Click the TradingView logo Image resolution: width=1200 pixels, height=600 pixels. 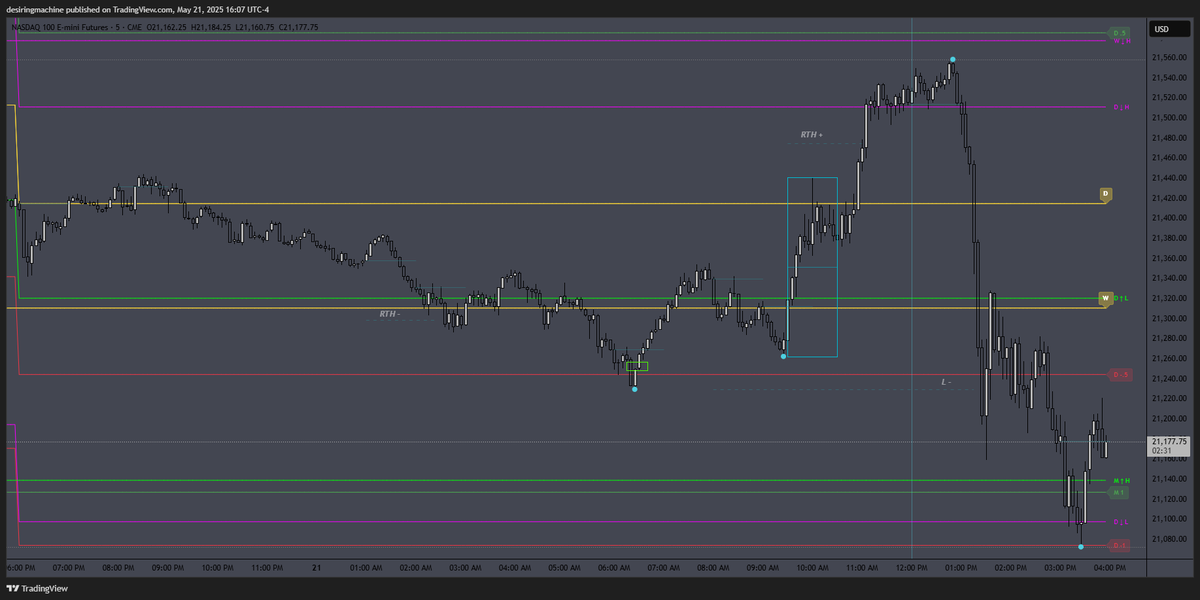pyautogui.click(x=36, y=589)
